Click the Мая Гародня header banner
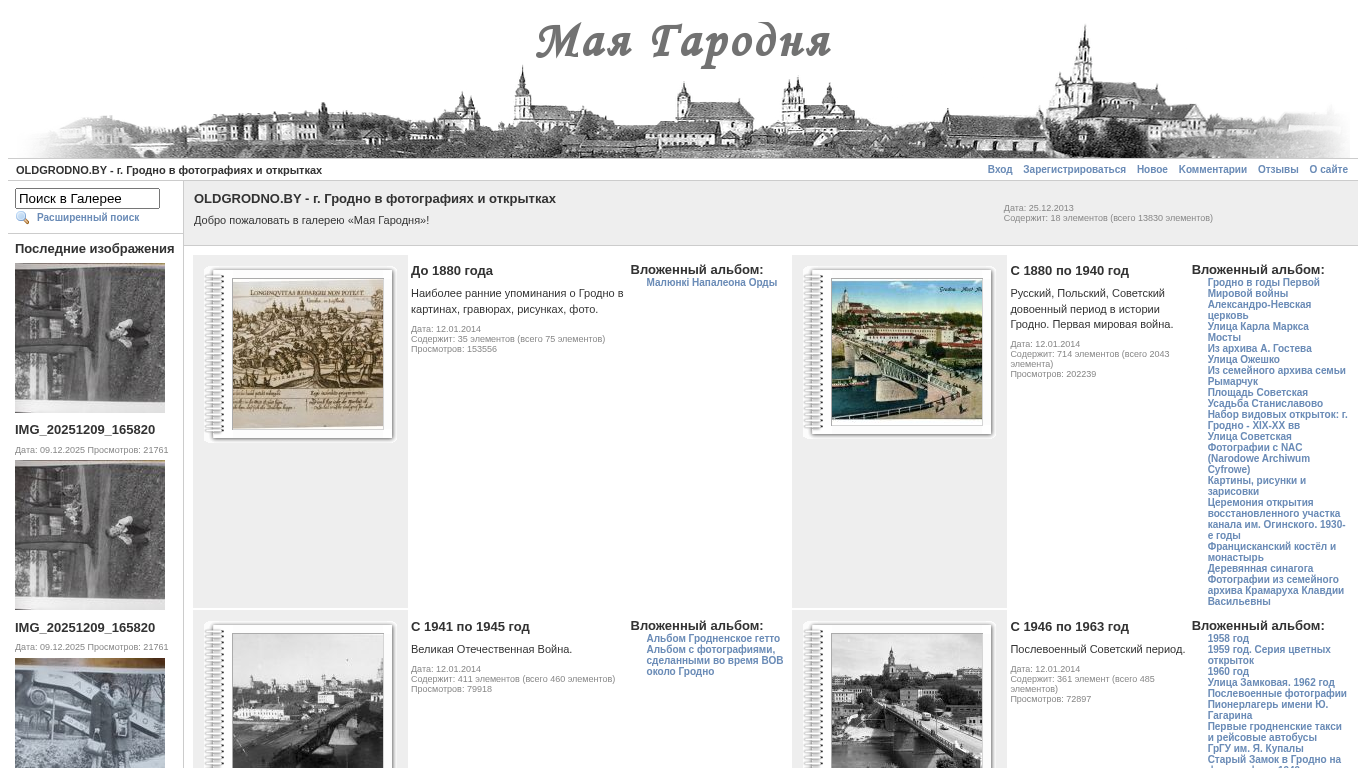The width and height of the screenshot is (1366, 768). (x=683, y=80)
